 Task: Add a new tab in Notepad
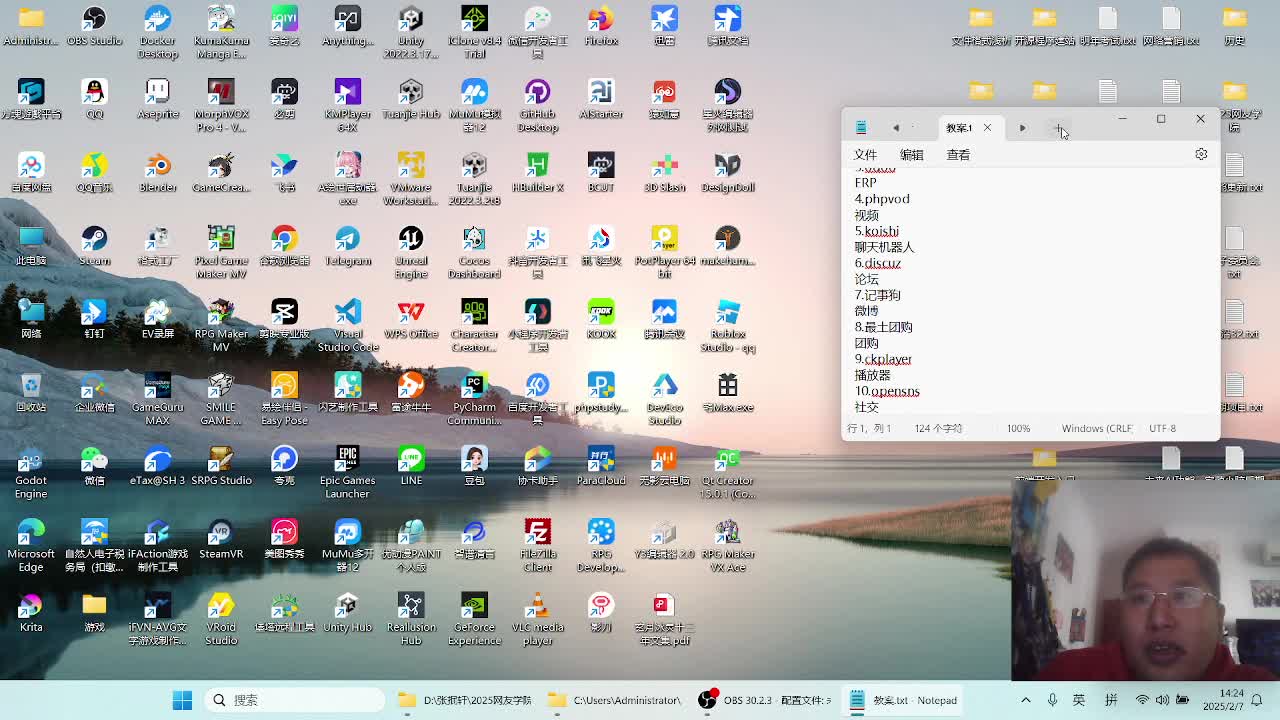[x=1059, y=128]
